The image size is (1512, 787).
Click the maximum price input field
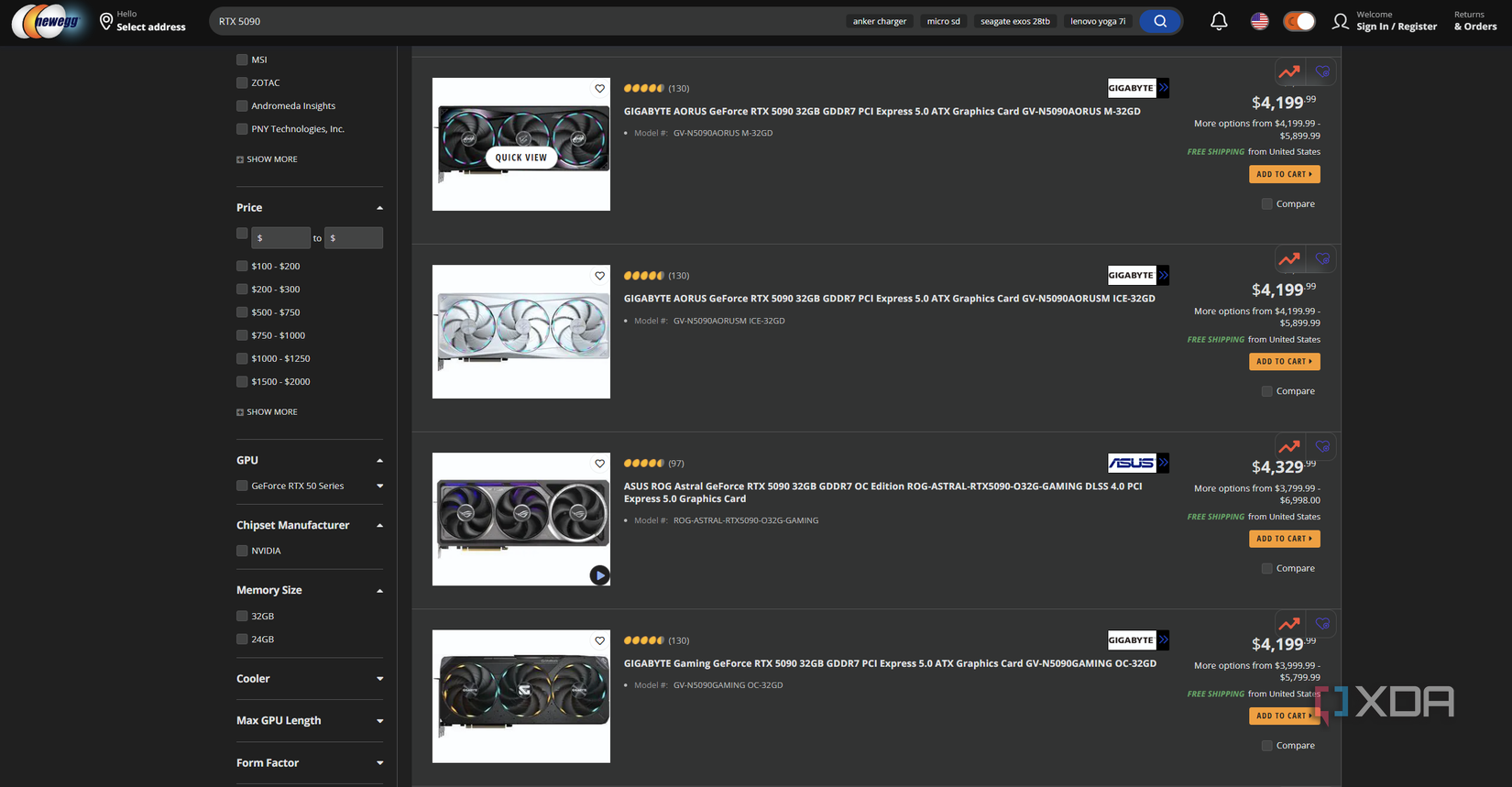354,238
